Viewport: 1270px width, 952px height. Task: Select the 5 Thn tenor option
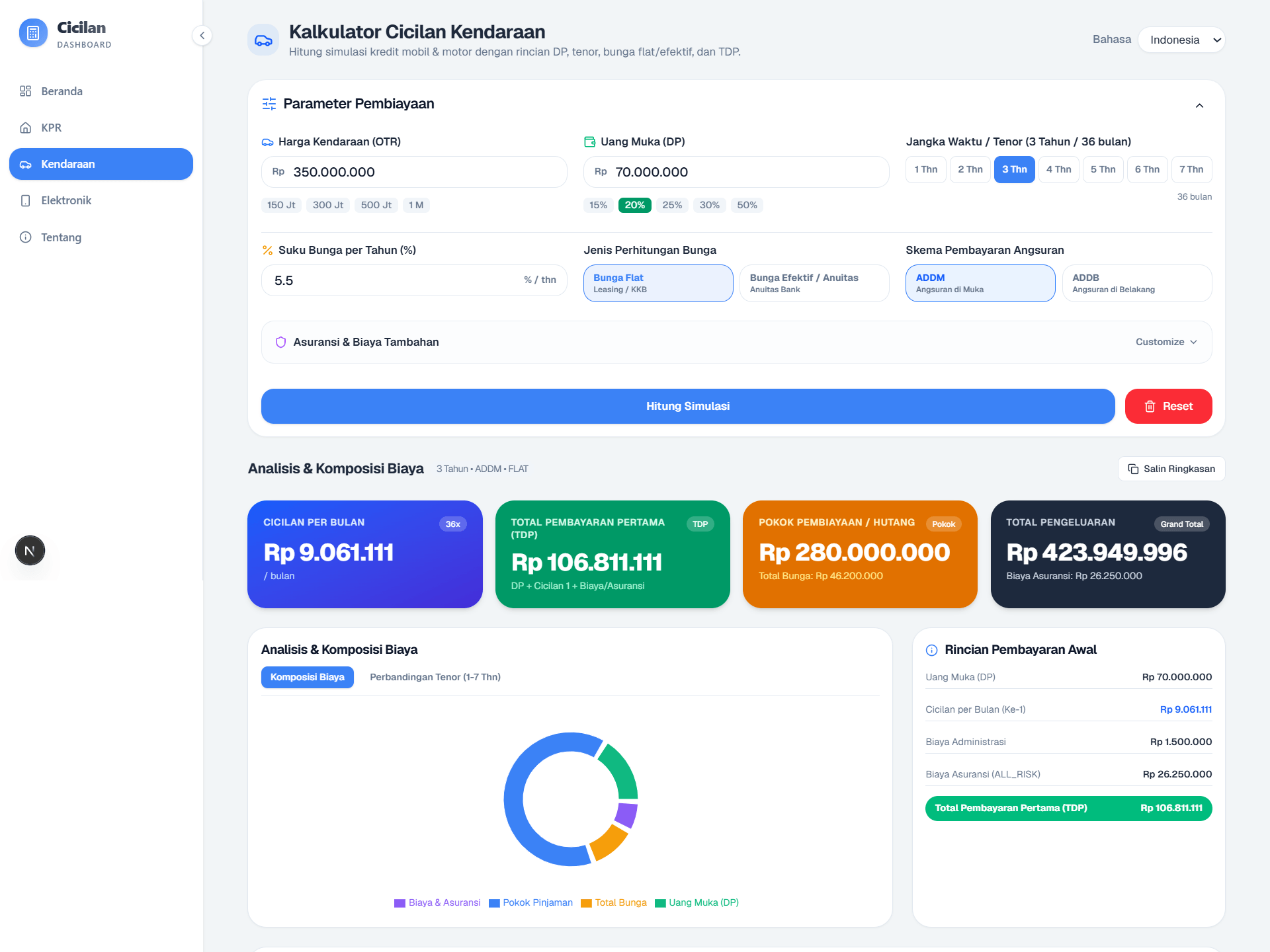(1103, 170)
